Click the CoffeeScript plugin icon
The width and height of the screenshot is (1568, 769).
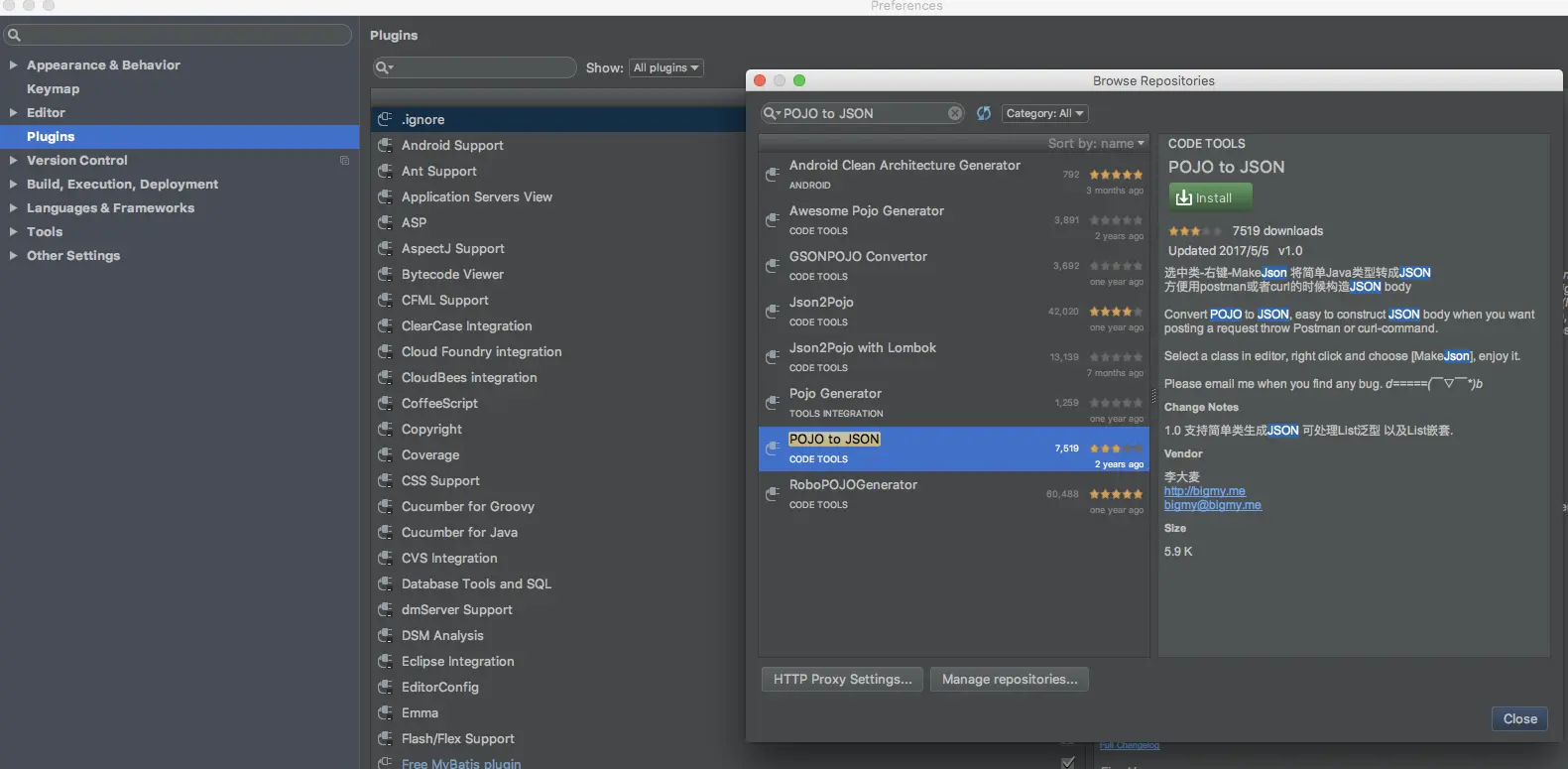pyautogui.click(x=385, y=403)
